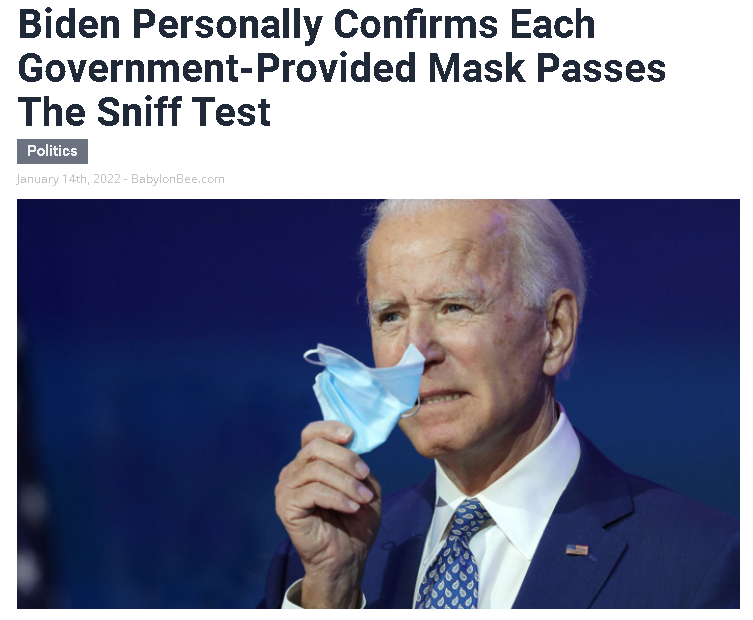Click the word "Each" in the headline
The image size is (753, 620).
click(553, 24)
